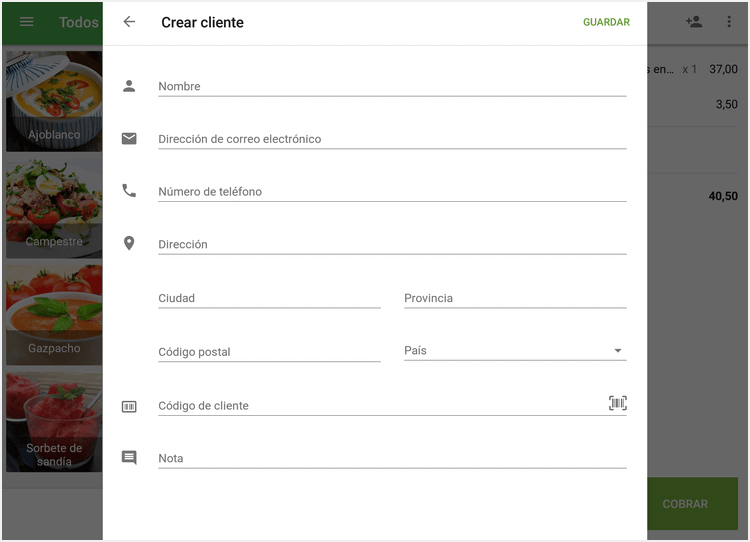Click the back arrow in Crear cliente
The image size is (750, 542).
point(129,22)
